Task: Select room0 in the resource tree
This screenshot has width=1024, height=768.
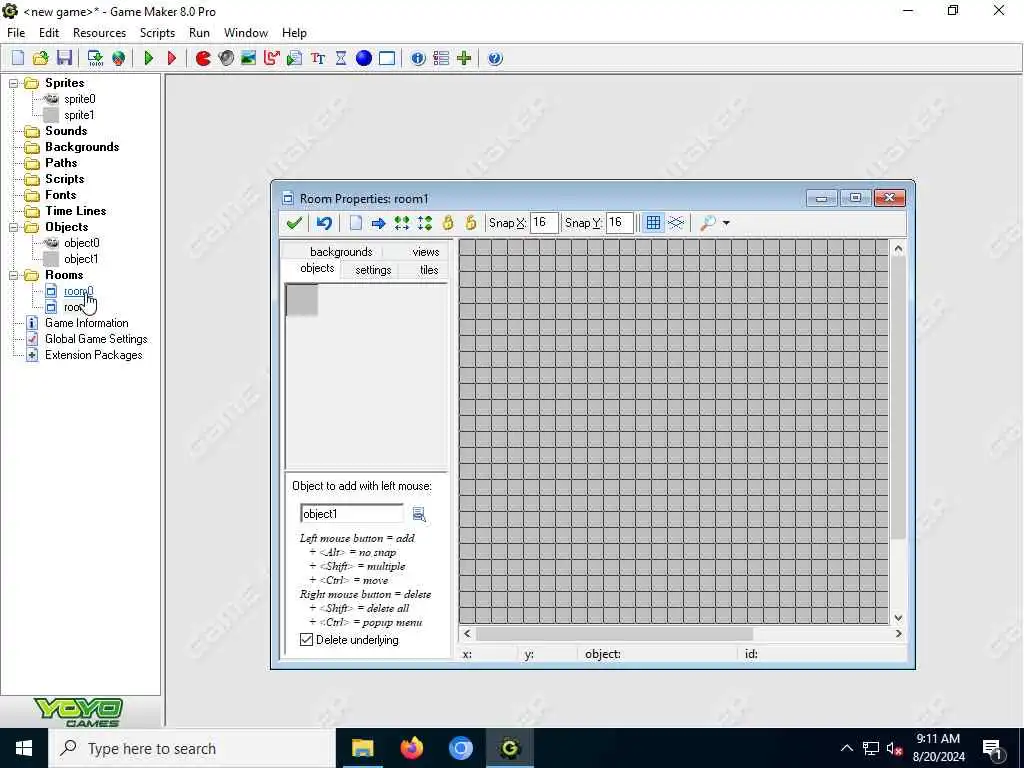Action: pos(78,291)
